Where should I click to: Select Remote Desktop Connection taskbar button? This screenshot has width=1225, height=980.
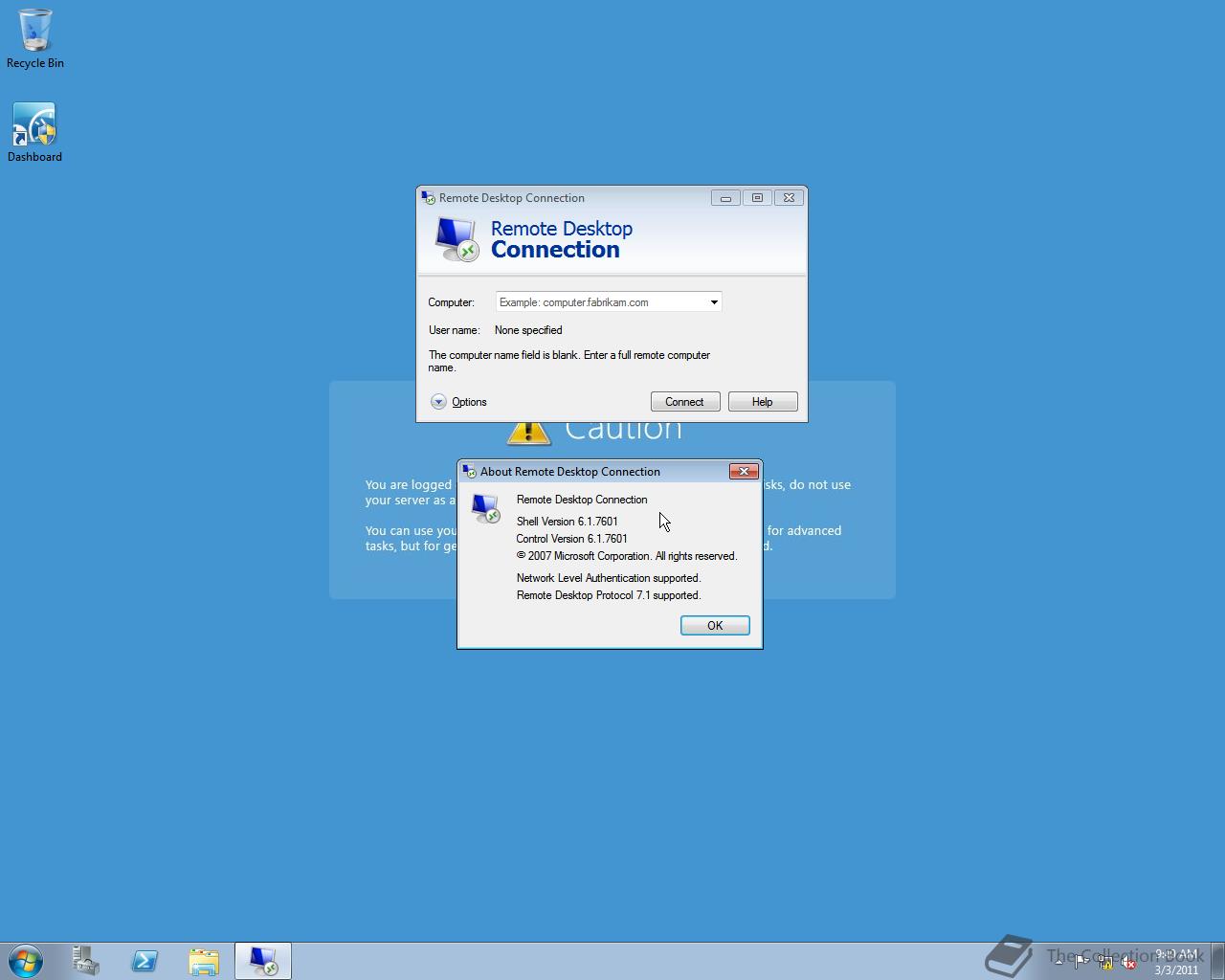pyautogui.click(x=263, y=961)
